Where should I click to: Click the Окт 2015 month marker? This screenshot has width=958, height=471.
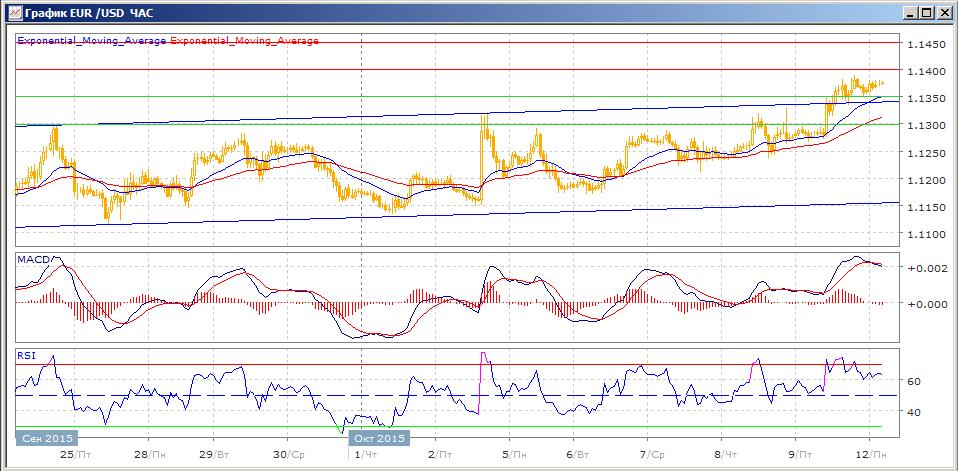378,438
